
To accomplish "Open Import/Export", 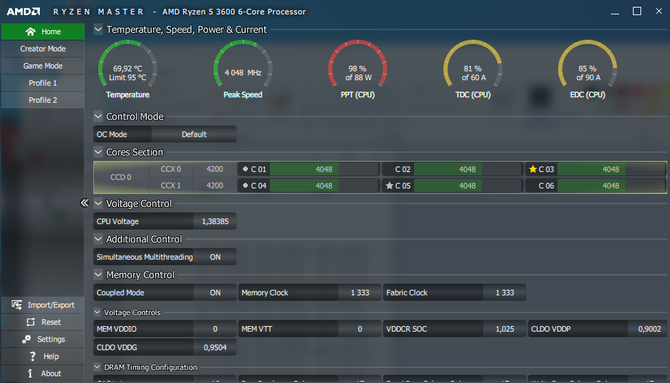I will point(43,305).
